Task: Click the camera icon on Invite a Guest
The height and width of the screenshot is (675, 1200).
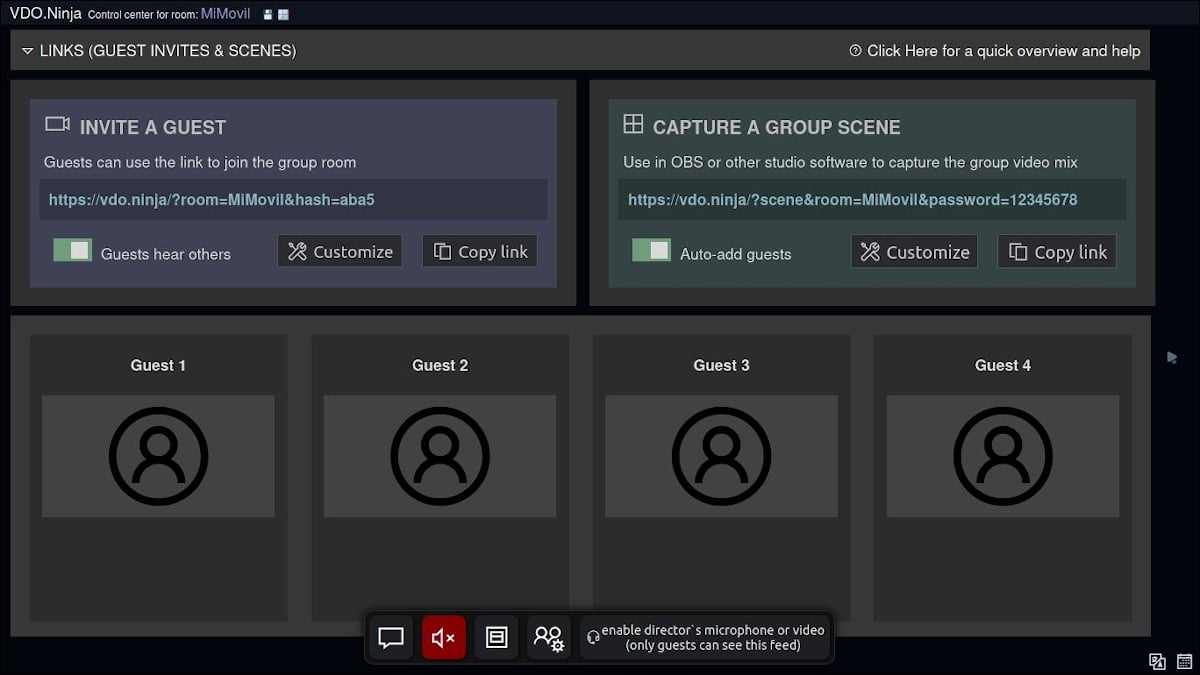Action: [x=56, y=124]
